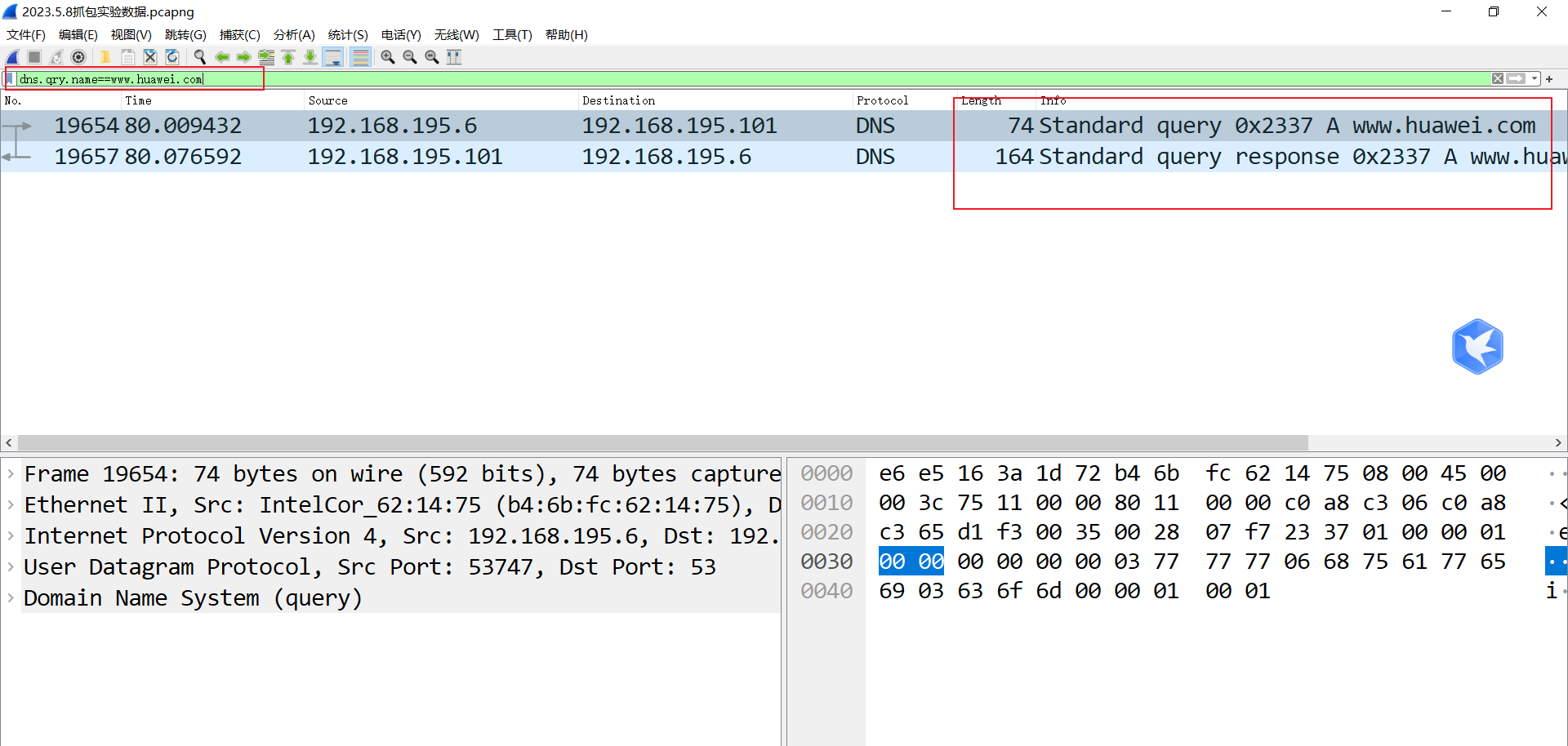Open the 分析(A) menu

point(294,35)
